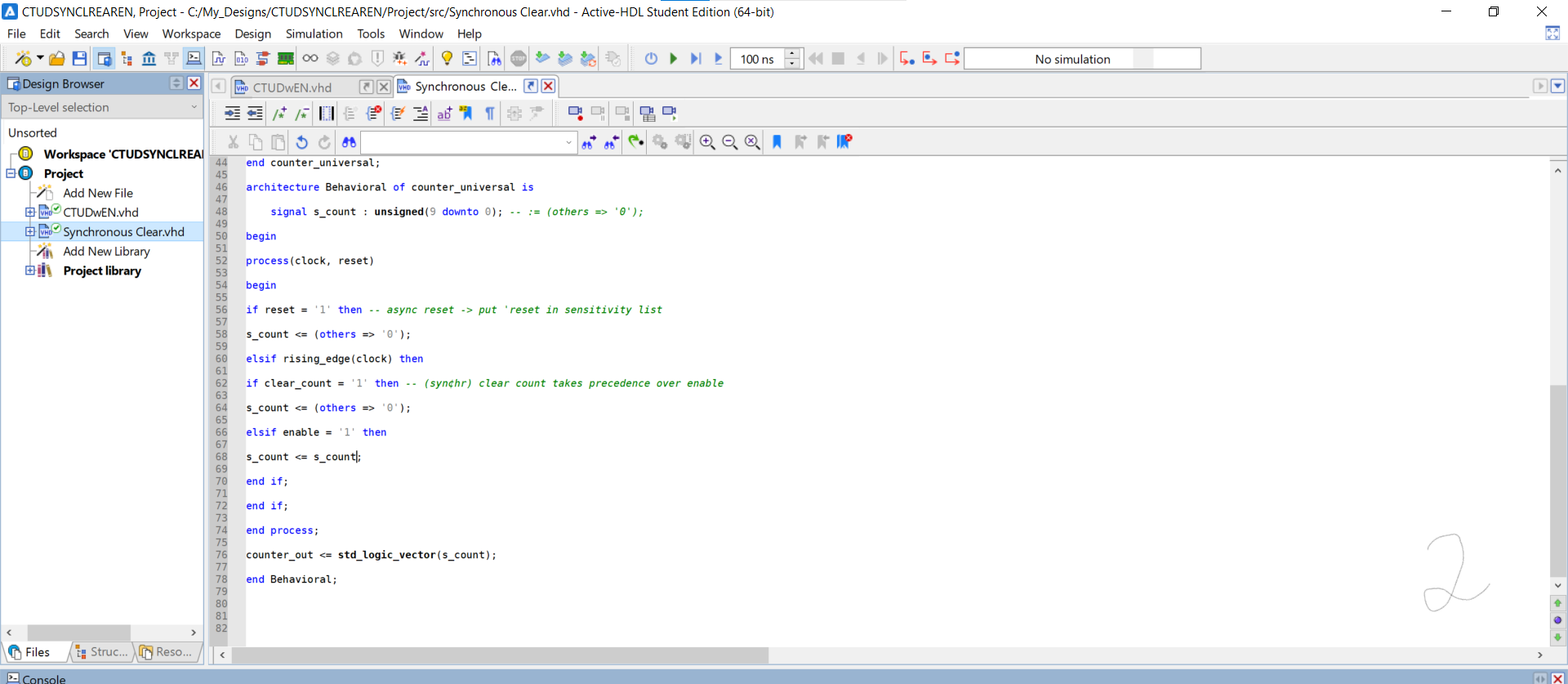The width and height of the screenshot is (1568, 684).
Task: Click the Run Until play-to-bar icon
Action: pyautogui.click(x=696, y=59)
